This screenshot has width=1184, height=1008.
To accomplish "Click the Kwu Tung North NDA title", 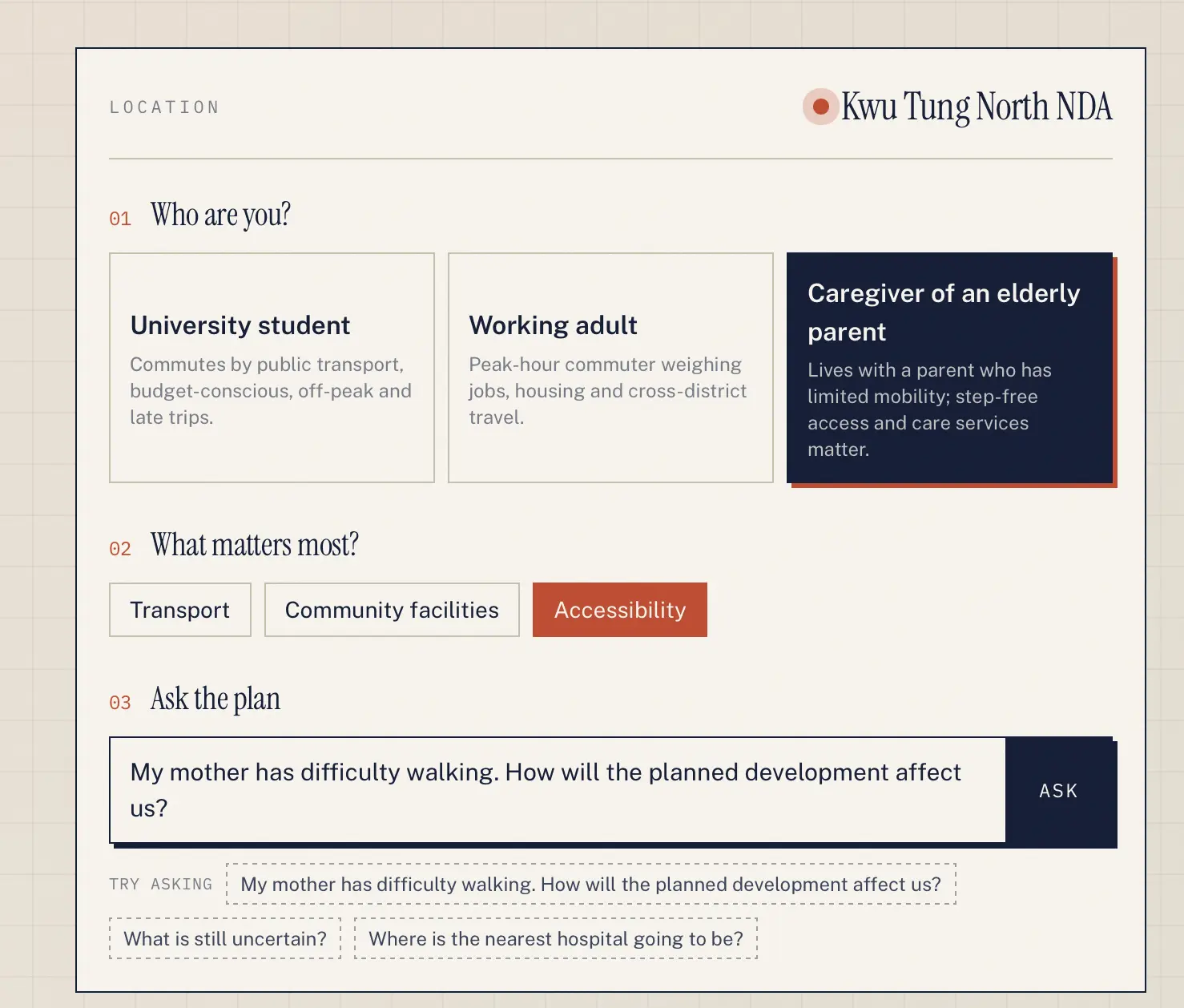I will coord(977,107).
